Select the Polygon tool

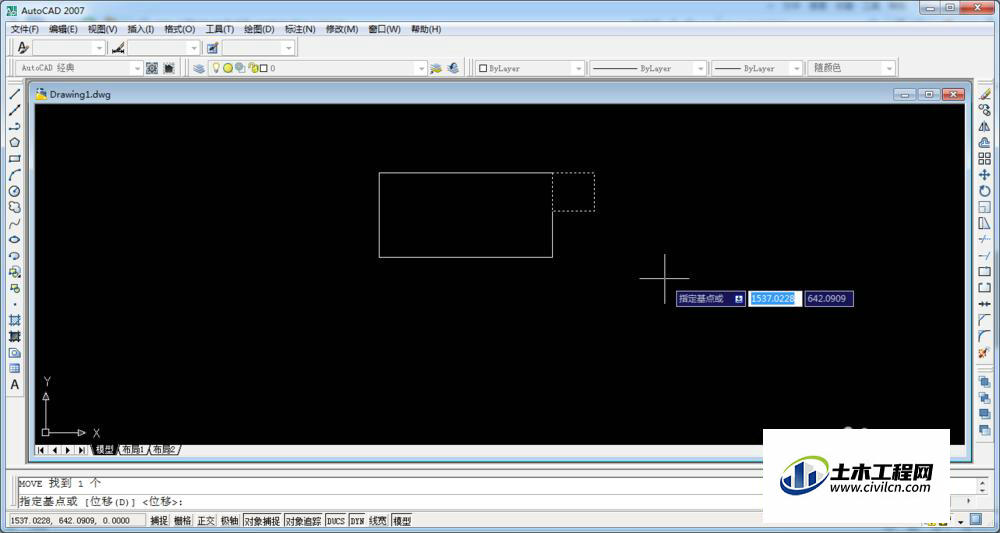pyautogui.click(x=15, y=142)
